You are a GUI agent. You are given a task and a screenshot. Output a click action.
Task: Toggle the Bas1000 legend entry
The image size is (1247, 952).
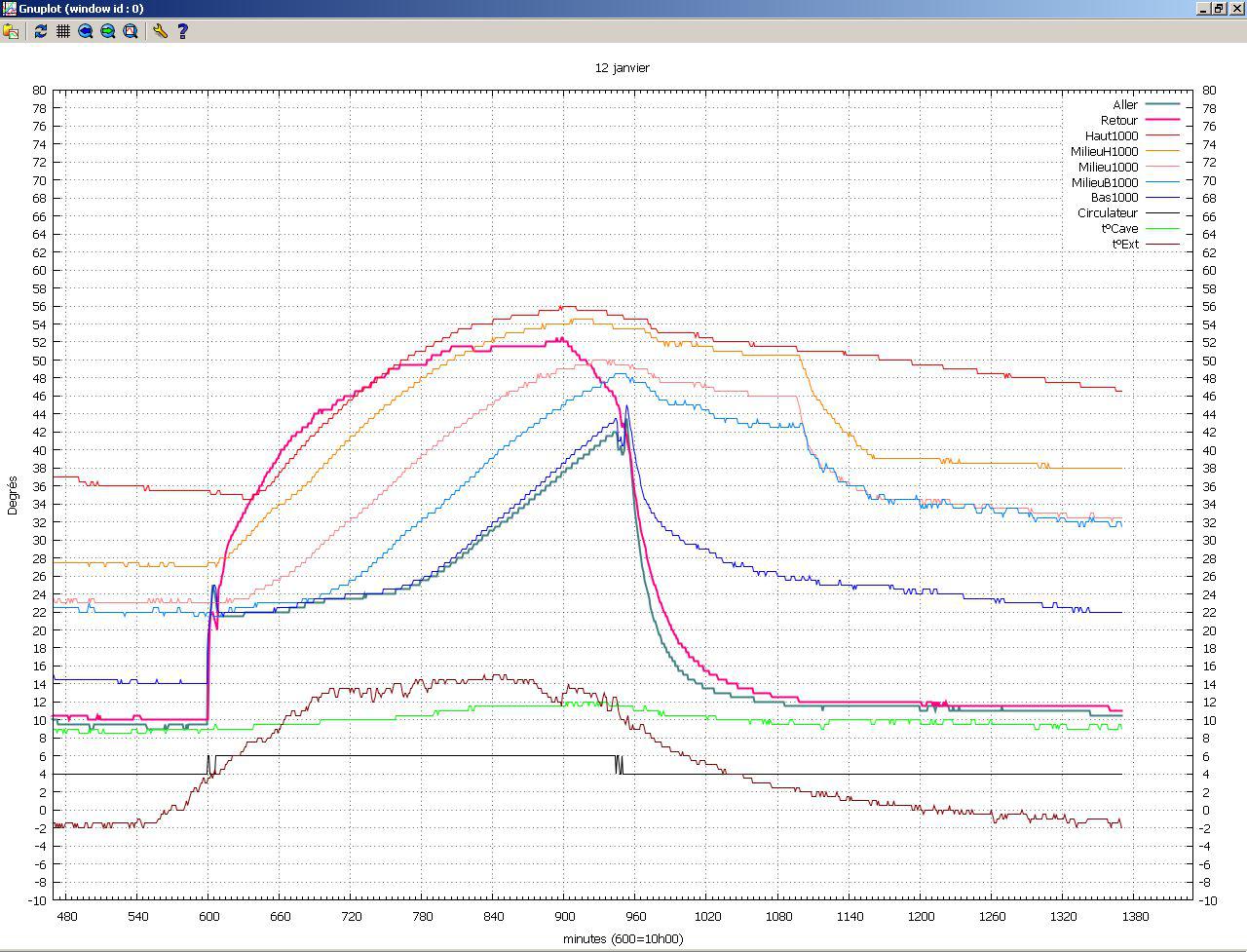(1135, 198)
